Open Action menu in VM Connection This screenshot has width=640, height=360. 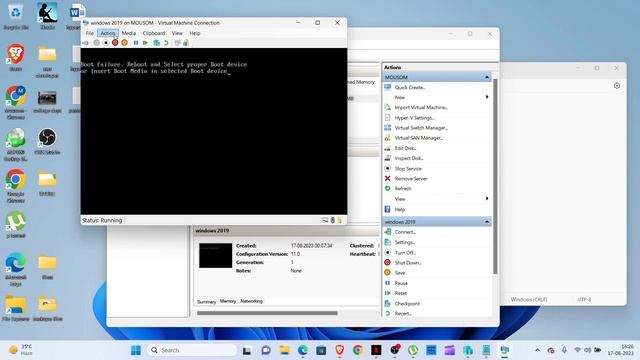coord(108,33)
